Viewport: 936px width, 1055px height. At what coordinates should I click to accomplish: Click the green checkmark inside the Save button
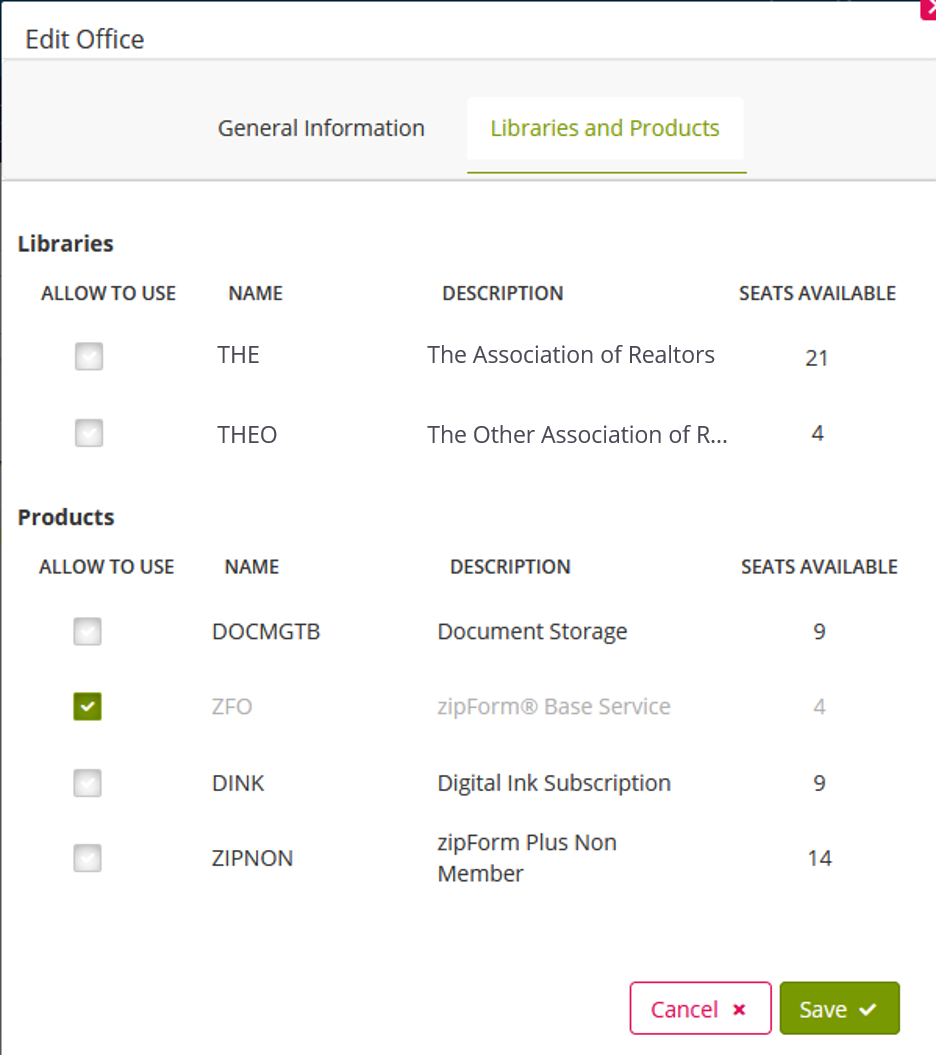(867, 1008)
